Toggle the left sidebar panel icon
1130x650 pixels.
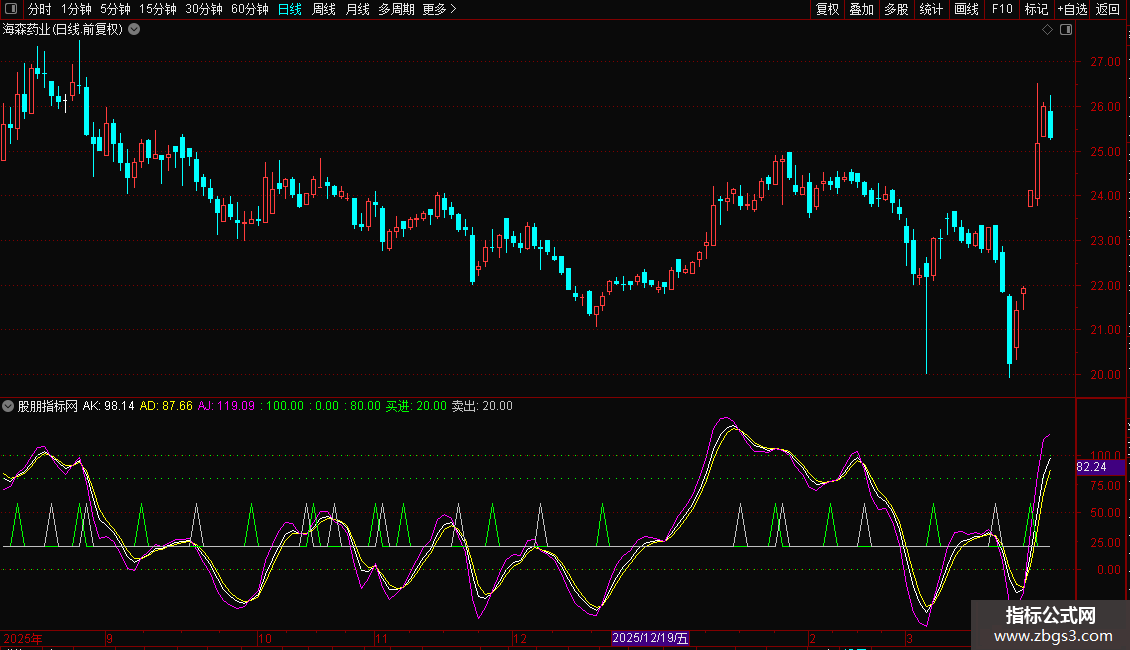pos(12,10)
